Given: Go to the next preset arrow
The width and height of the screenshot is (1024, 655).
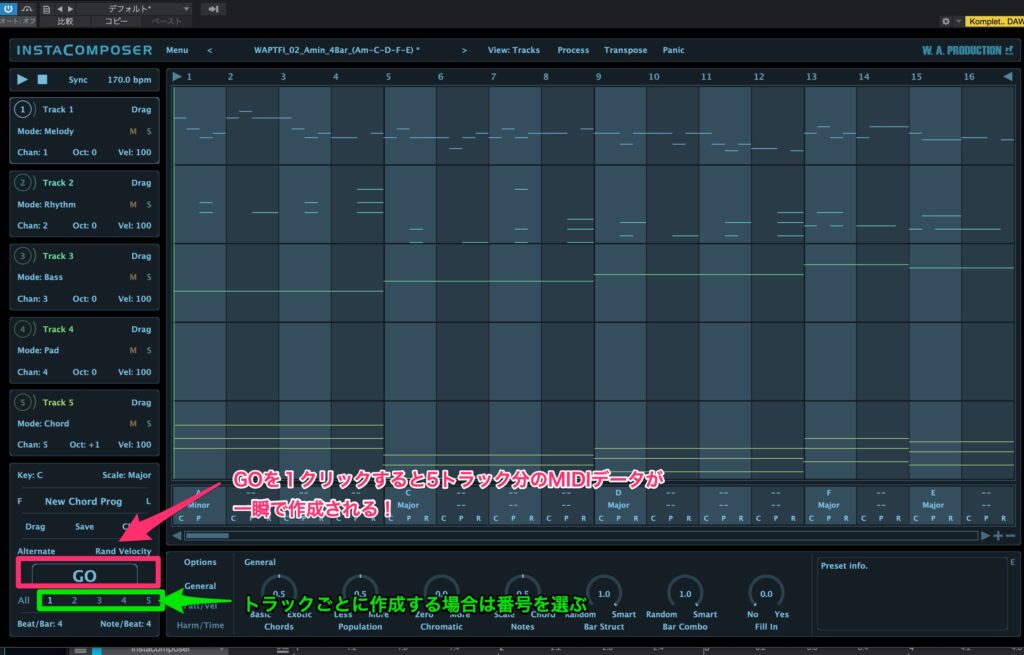Looking at the screenshot, I should tap(465, 50).
